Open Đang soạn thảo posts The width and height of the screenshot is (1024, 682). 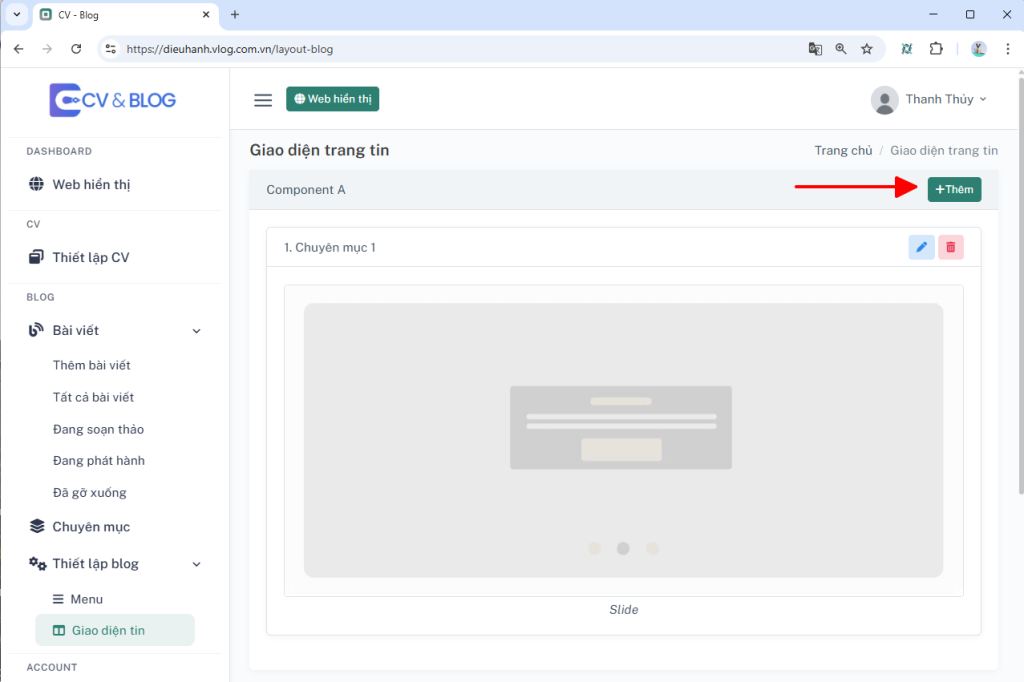pyautogui.click(x=98, y=429)
